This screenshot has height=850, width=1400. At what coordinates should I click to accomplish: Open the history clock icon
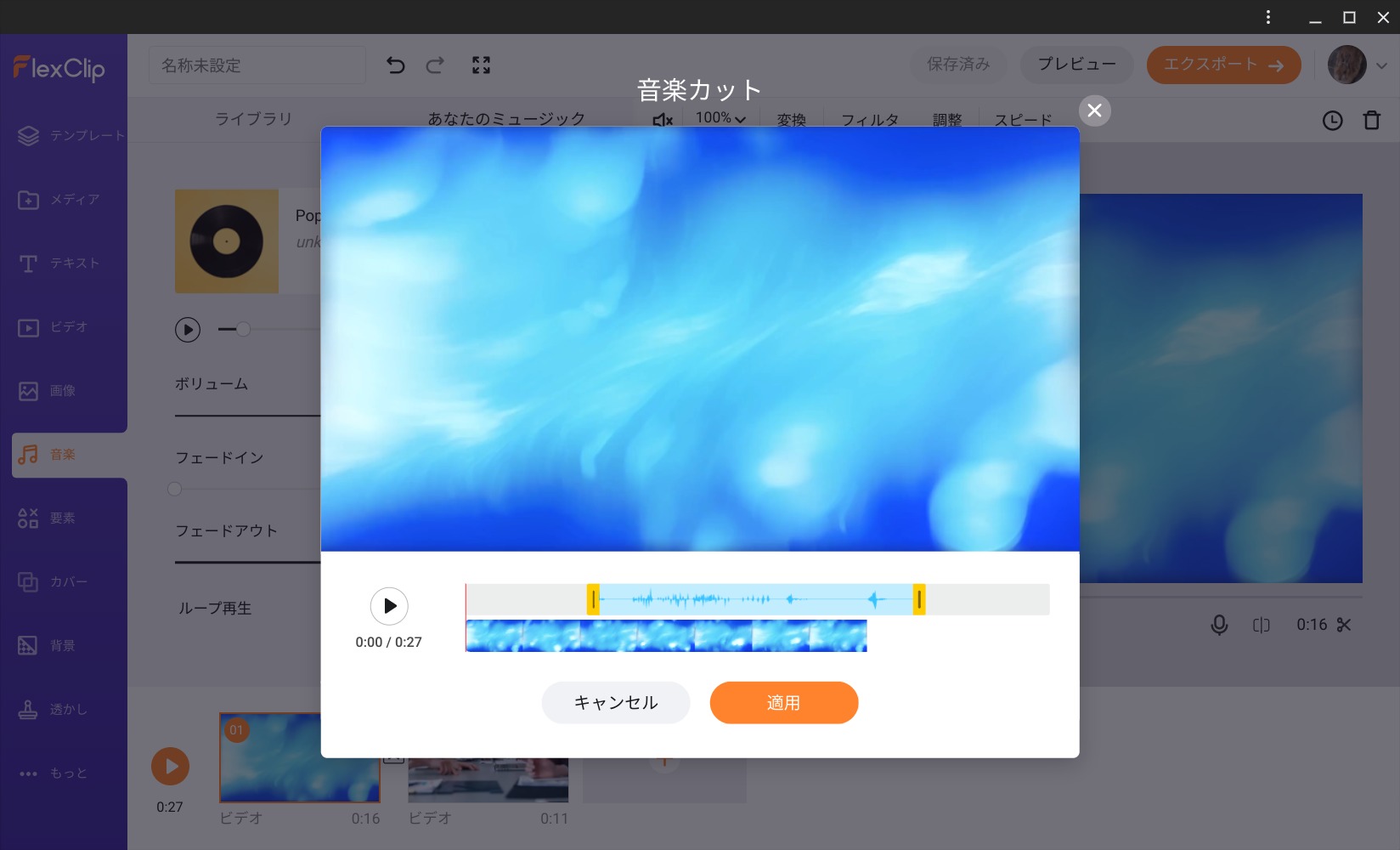click(x=1332, y=121)
